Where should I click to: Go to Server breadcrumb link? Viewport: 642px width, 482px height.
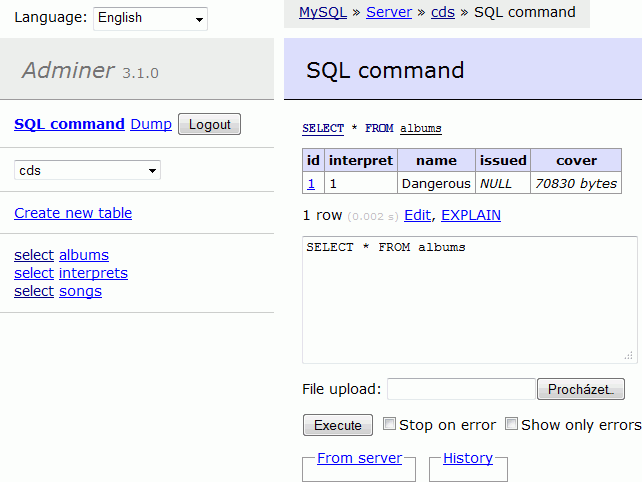tap(389, 12)
